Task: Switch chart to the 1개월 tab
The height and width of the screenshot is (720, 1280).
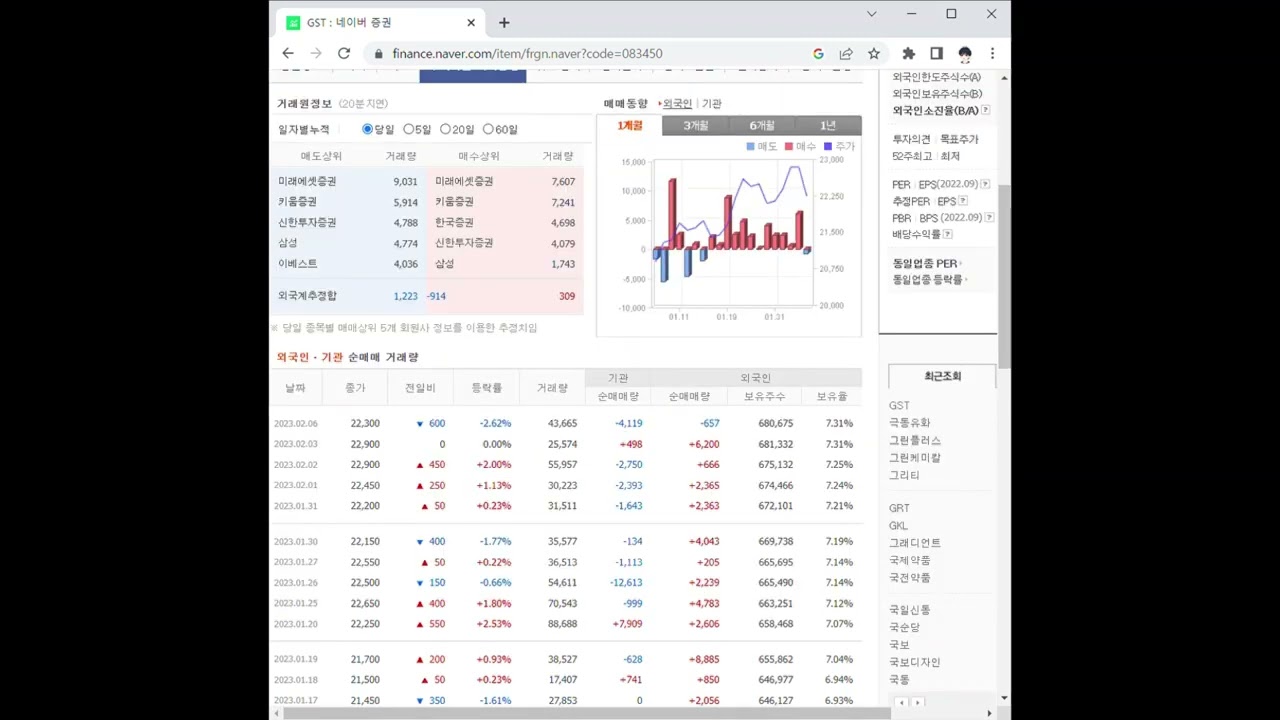Action: click(x=630, y=125)
